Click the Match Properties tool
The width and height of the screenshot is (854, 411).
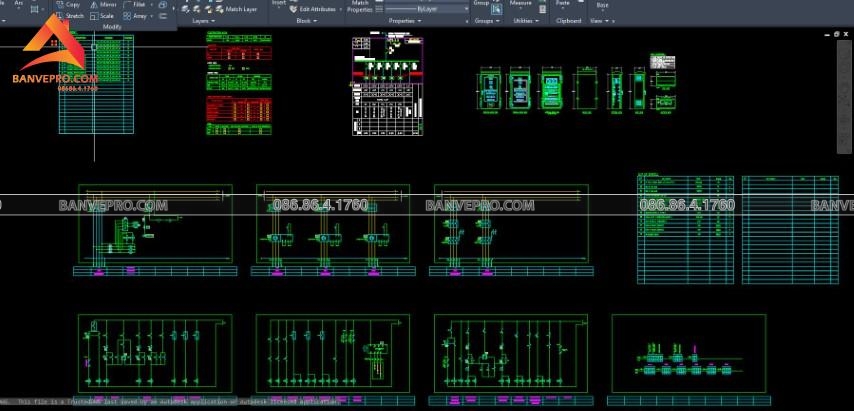point(360,7)
